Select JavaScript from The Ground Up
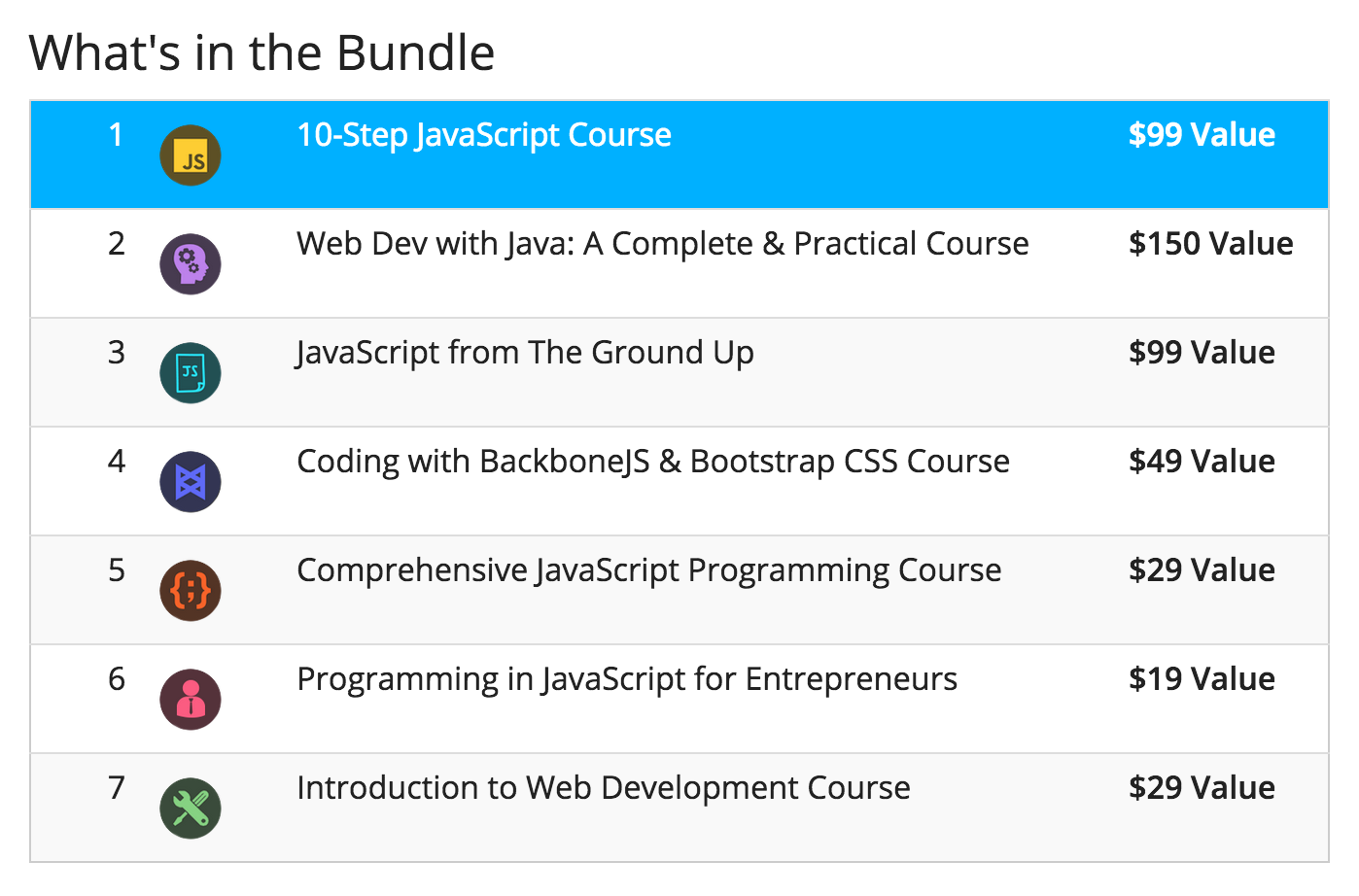Viewport: 1359px width, 896px height. (525, 353)
